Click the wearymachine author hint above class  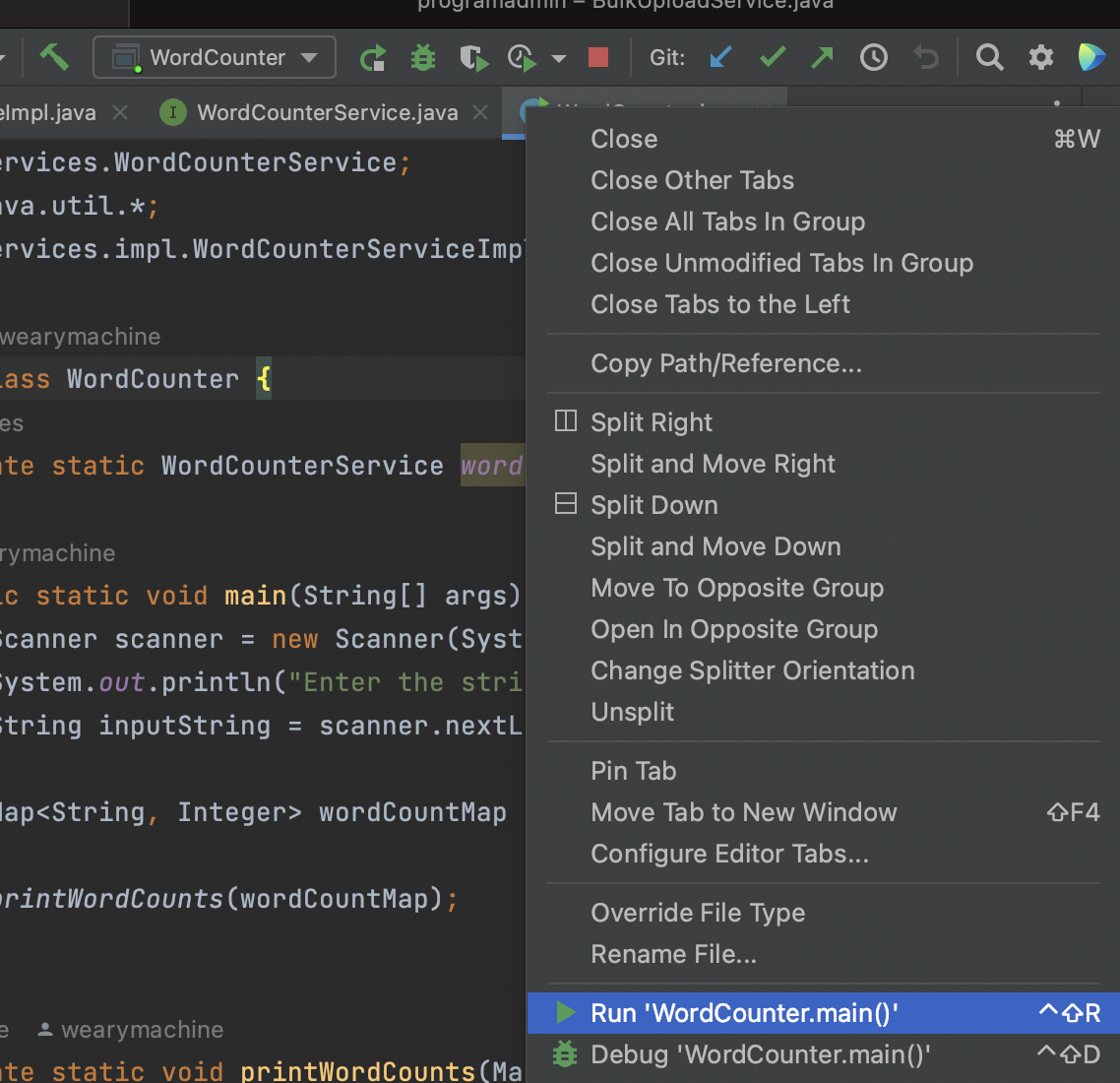pos(80,337)
